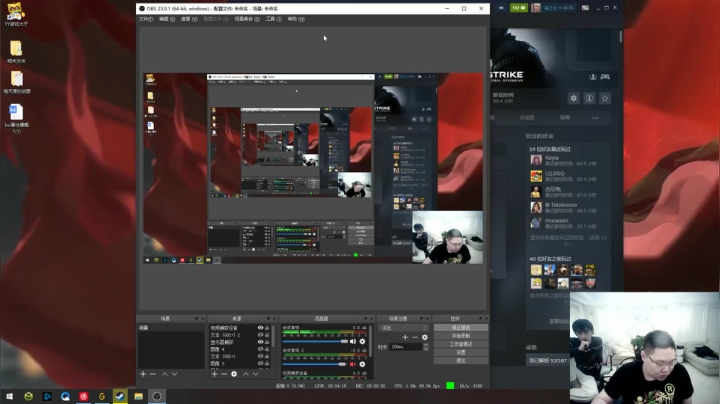The width and height of the screenshot is (720, 404).
Task: Open the Steam game settings gear
Action: [x=574, y=98]
